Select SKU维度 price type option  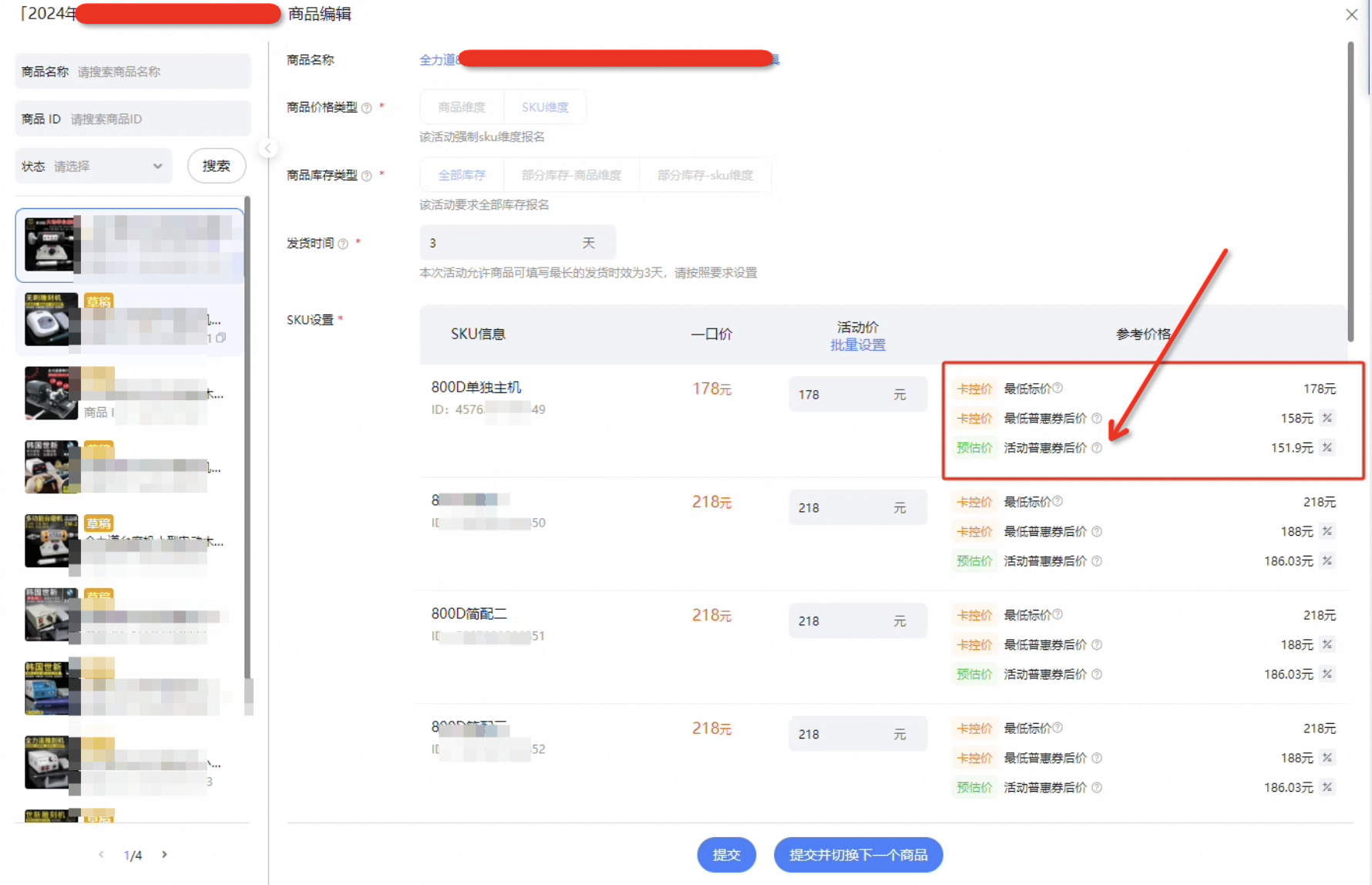coord(545,107)
